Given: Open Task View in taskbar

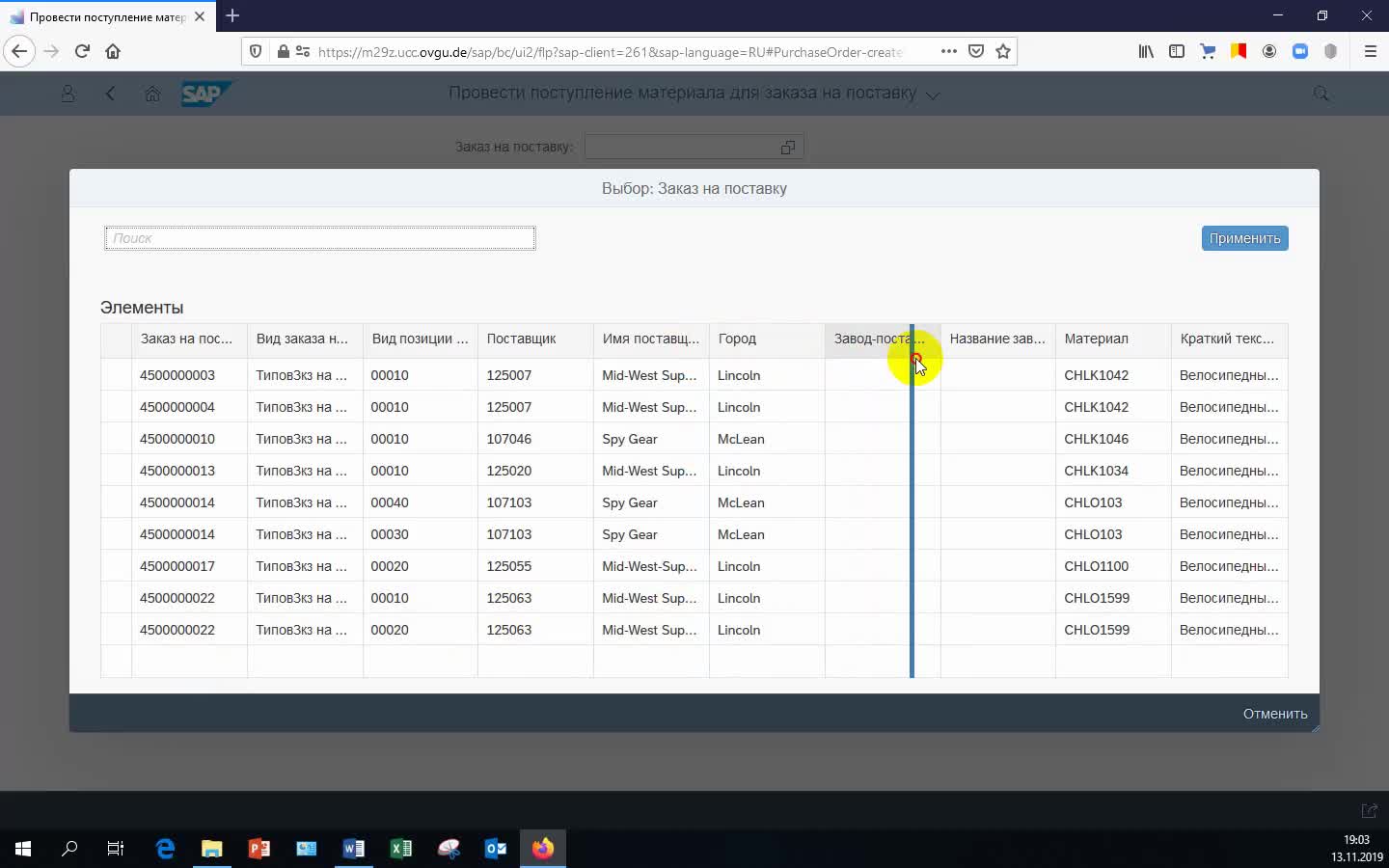Looking at the screenshot, I should click(116, 849).
